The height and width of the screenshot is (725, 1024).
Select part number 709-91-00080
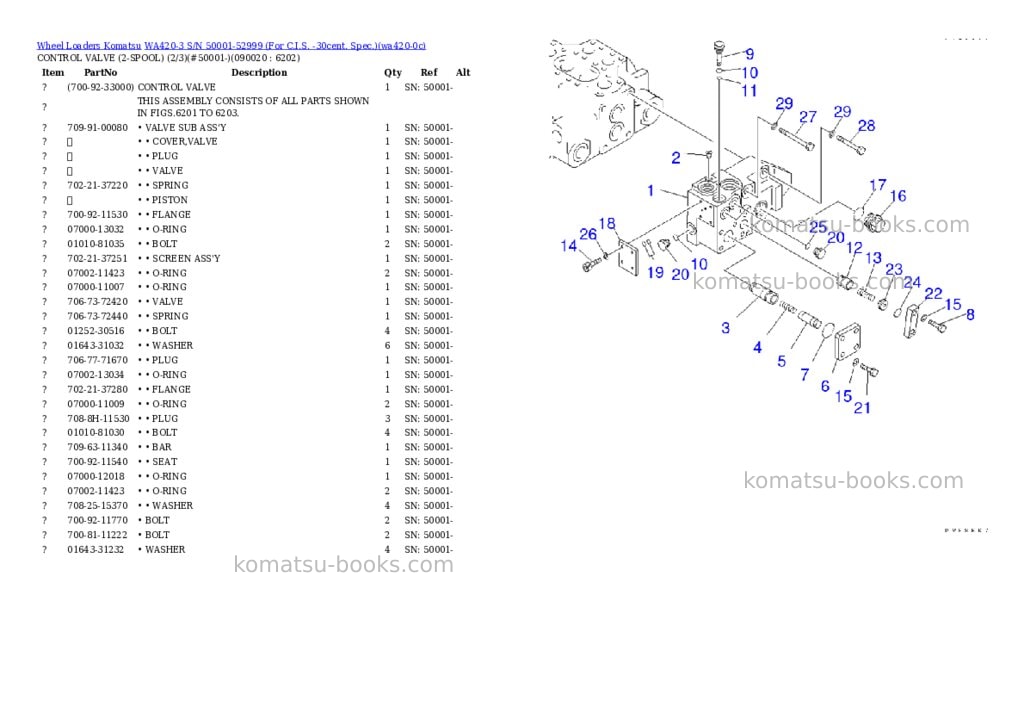(x=97, y=128)
